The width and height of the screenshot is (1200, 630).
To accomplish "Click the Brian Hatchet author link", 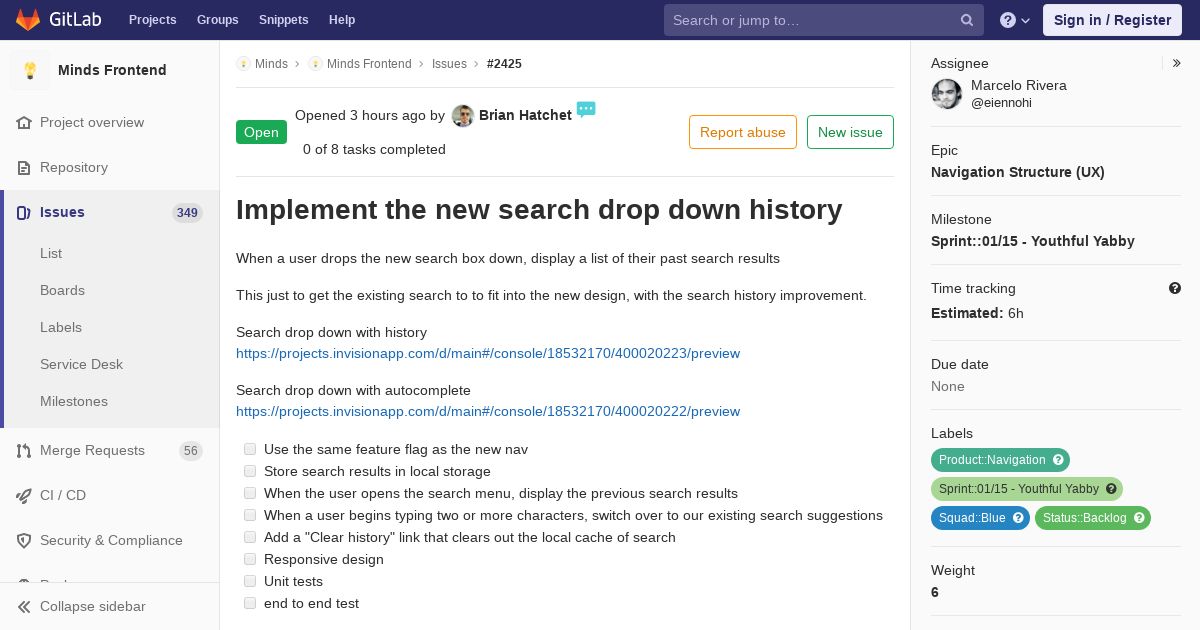I will pyautogui.click(x=525, y=115).
